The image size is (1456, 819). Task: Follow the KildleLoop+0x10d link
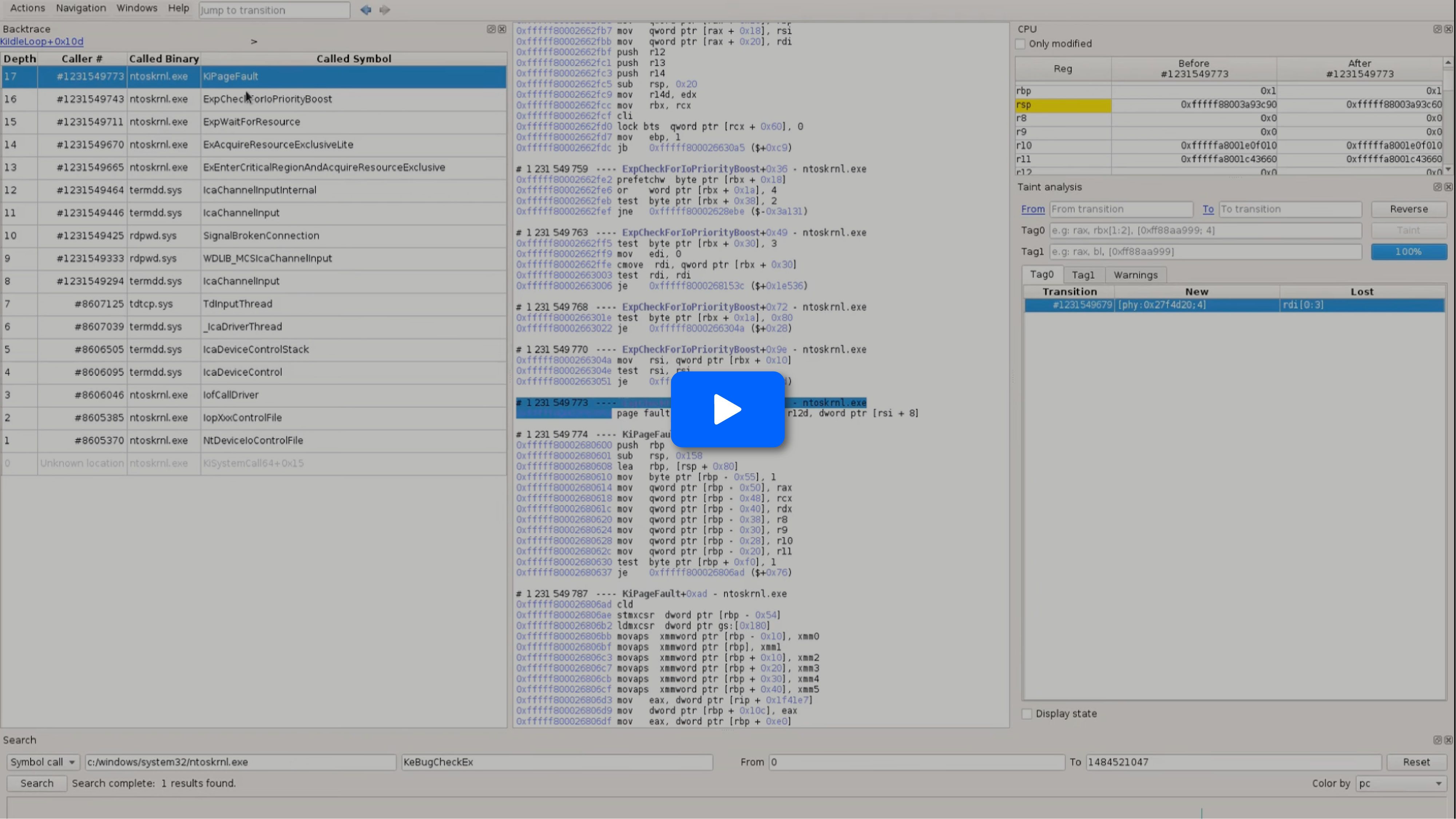[42, 41]
